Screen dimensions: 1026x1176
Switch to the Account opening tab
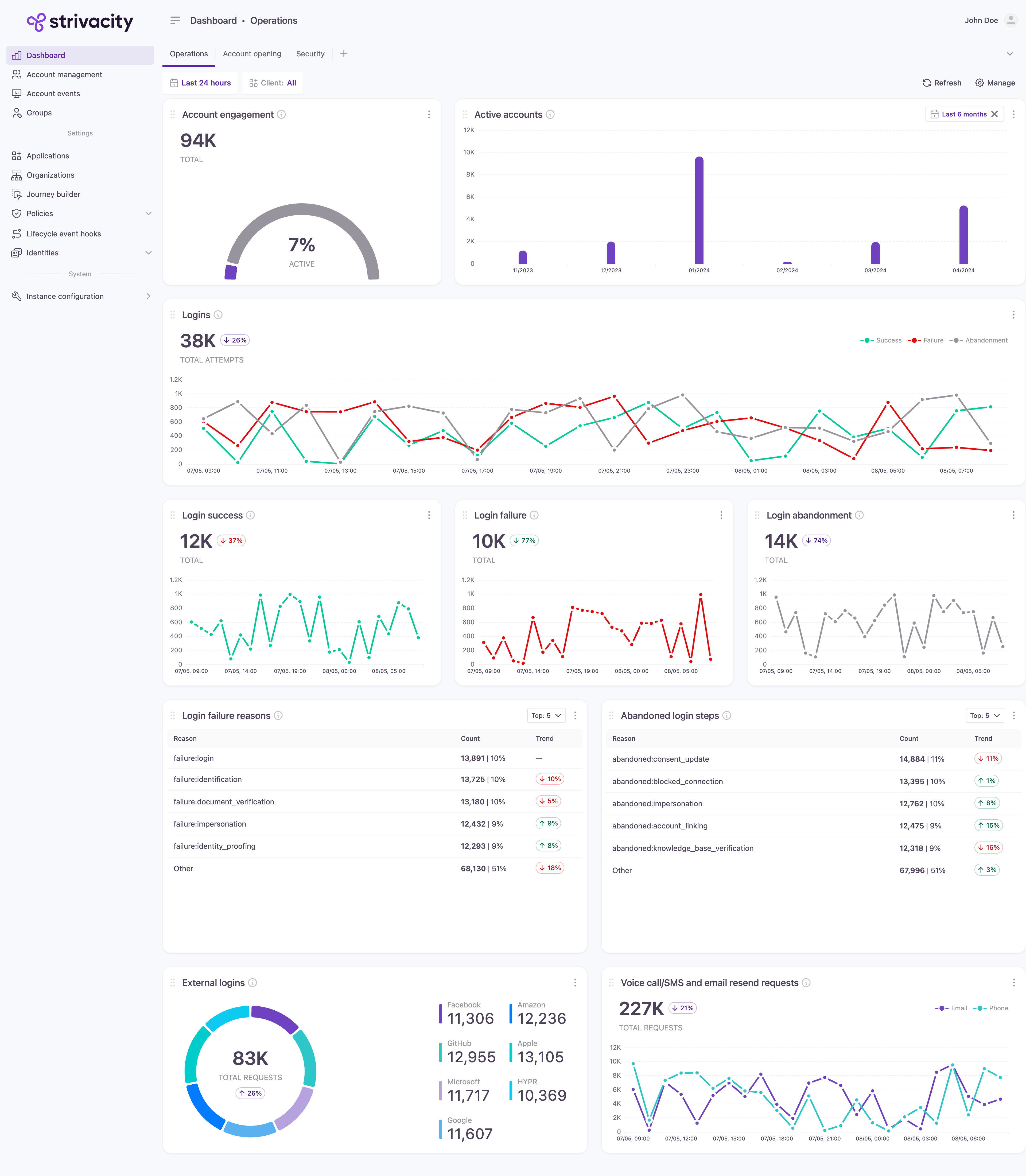(252, 54)
